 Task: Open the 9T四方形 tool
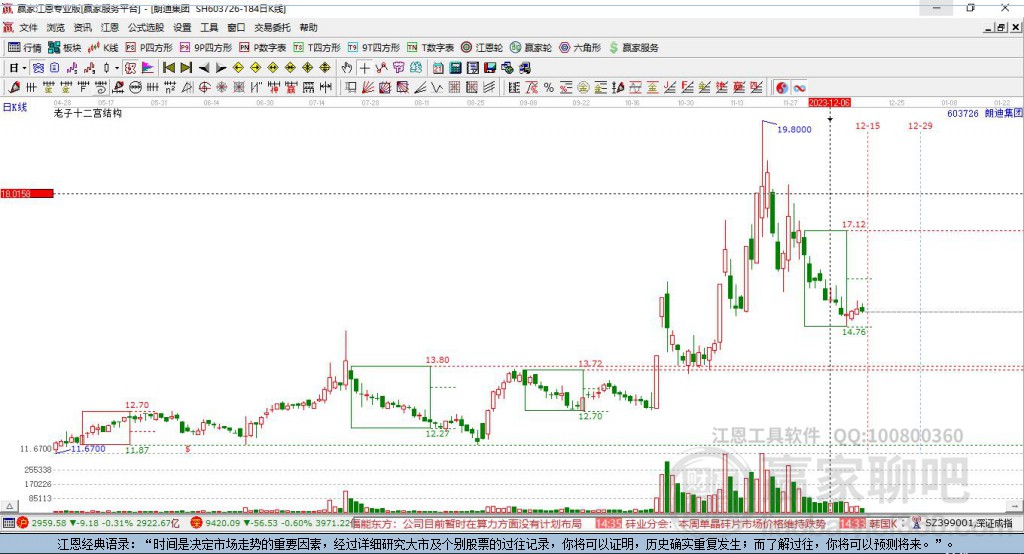[x=374, y=48]
